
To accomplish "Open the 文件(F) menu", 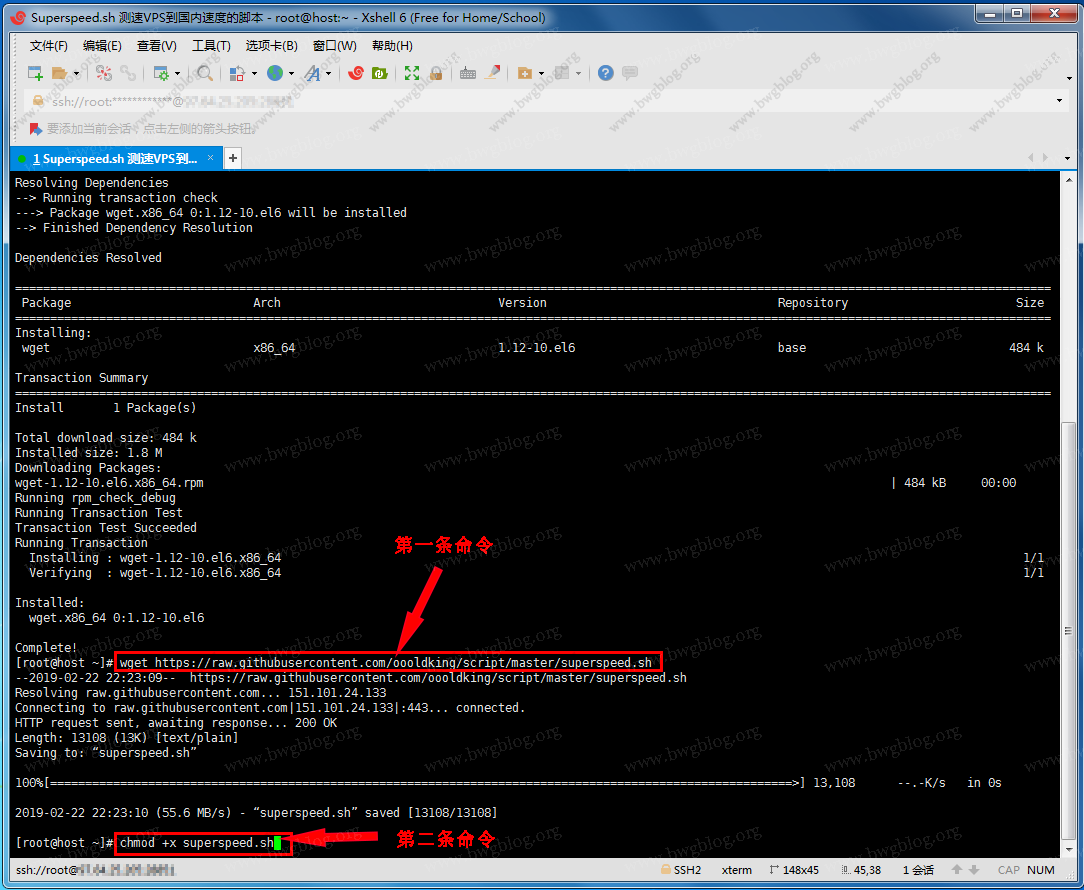I will 48,46.
